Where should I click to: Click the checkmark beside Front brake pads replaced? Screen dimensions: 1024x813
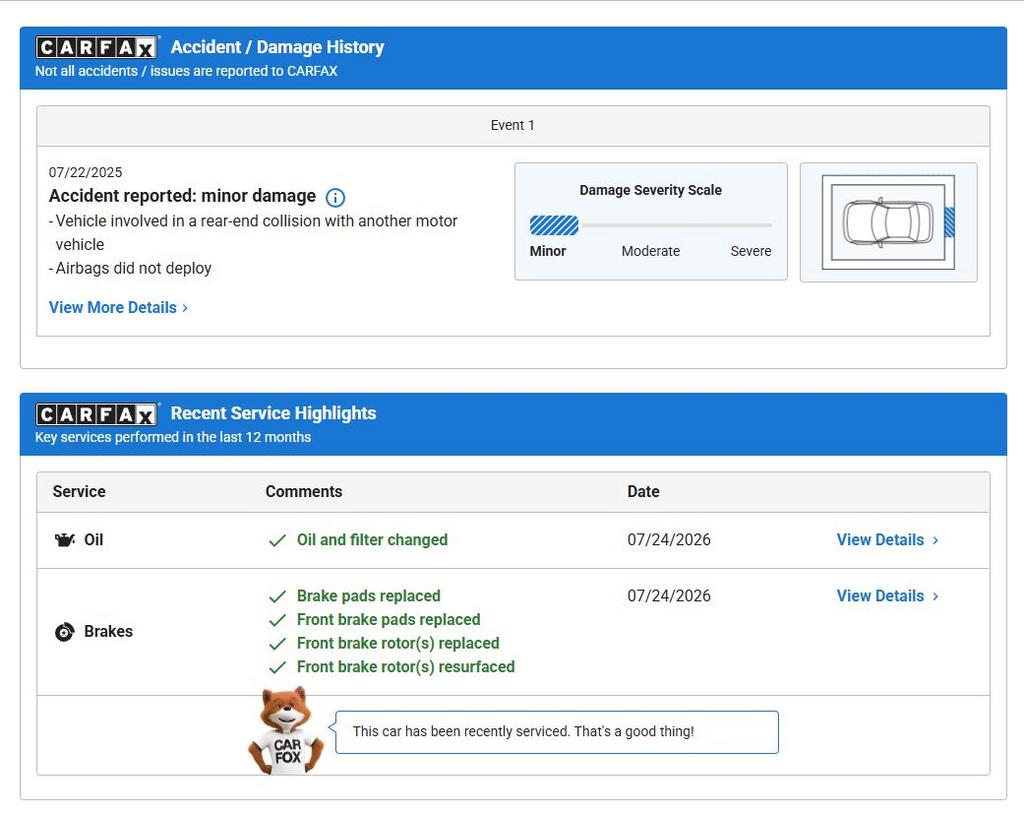(x=278, y=620)
